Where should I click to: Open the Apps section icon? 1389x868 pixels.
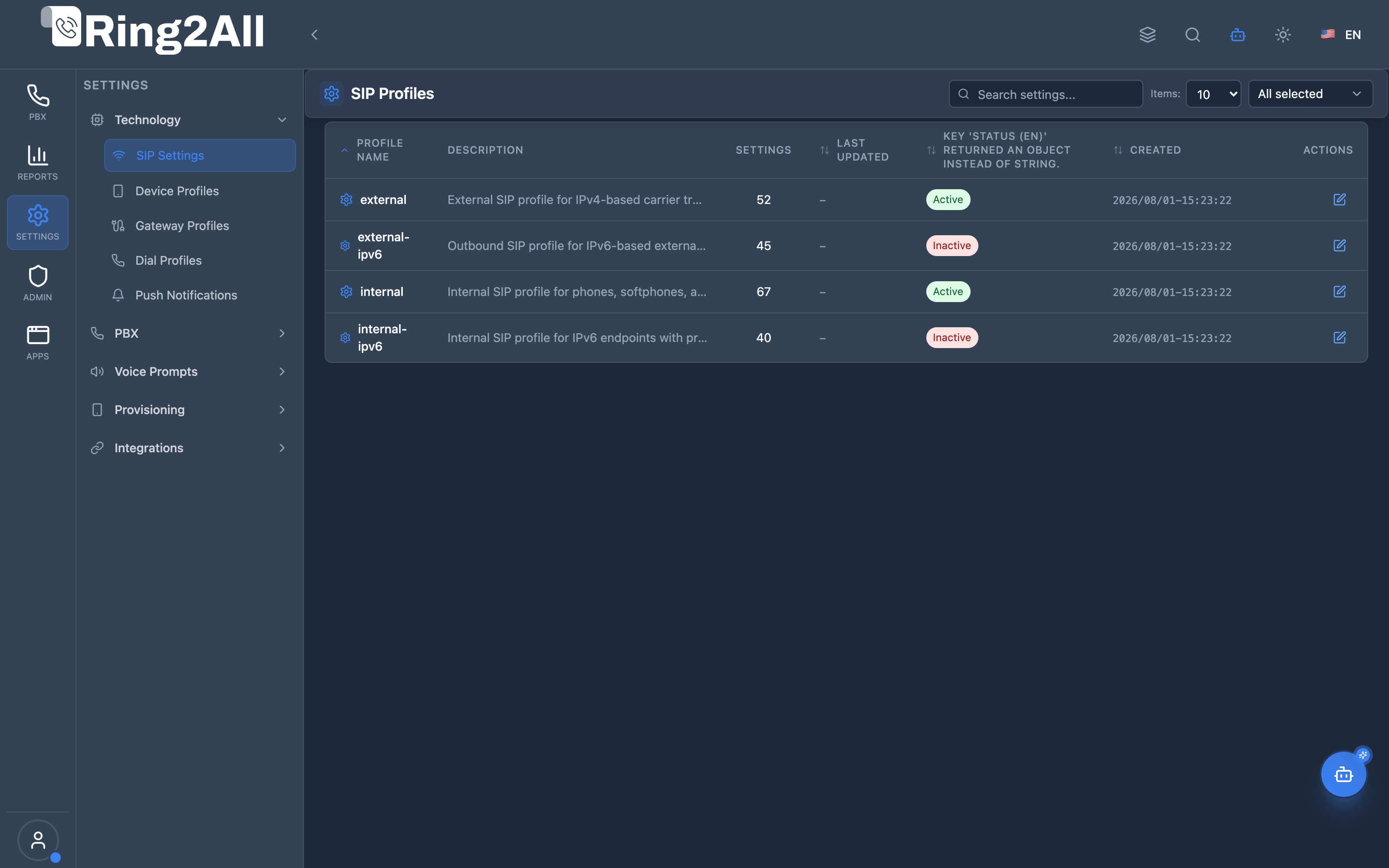pyautogui.click(x=37, y=343)
